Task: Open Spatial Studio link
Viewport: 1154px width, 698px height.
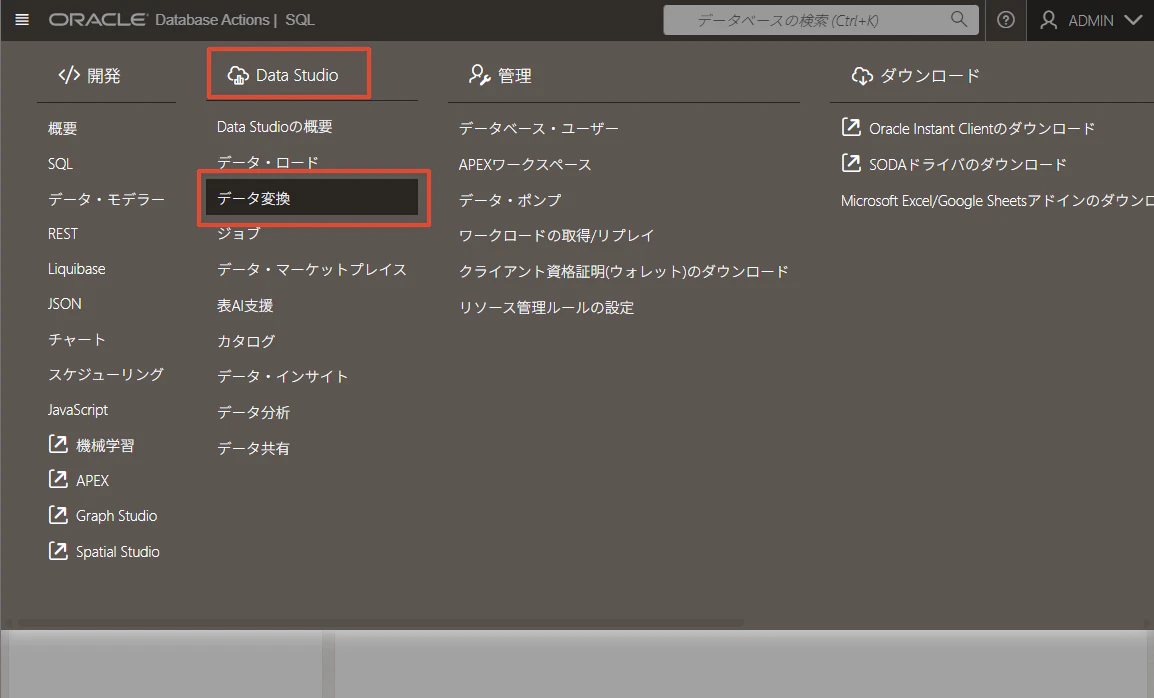Action: (x=118, y=551)
